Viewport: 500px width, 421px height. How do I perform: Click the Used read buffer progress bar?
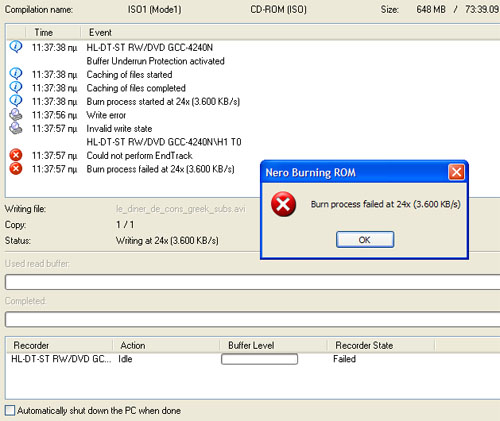tap(253, 282)
